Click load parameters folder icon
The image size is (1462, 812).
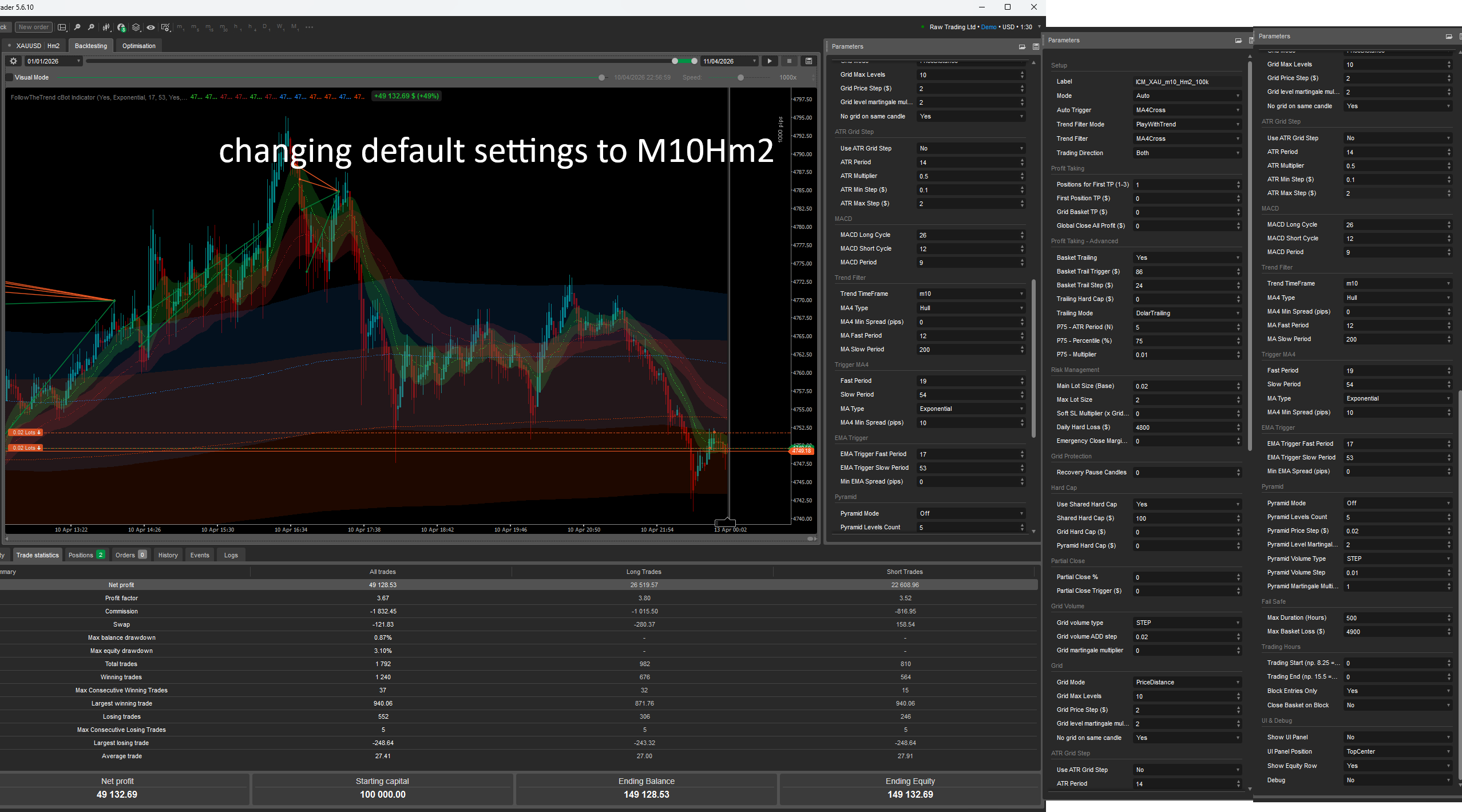[1022, 47]
